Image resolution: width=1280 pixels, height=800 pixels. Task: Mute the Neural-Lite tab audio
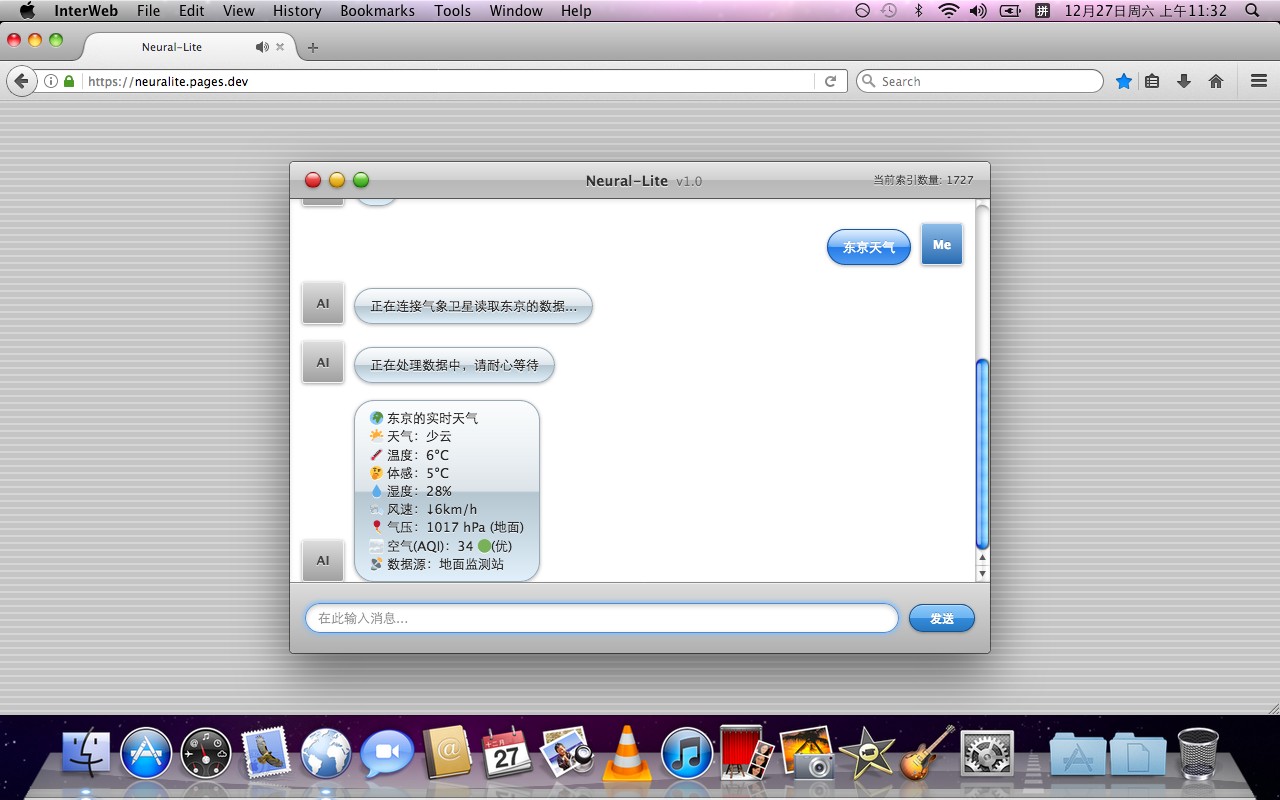click(261, 47)
